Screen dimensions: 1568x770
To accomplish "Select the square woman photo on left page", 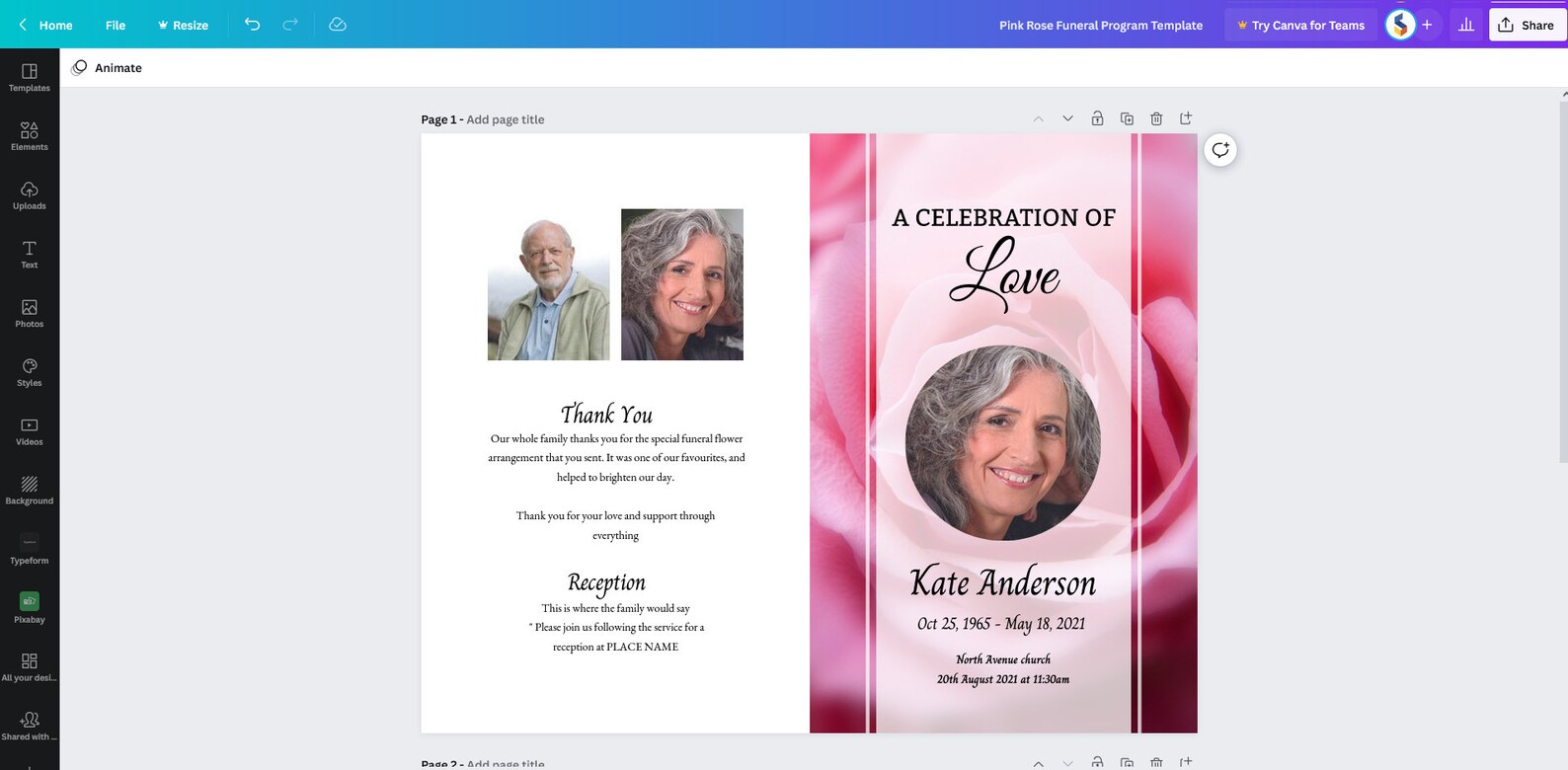I will coord(682,284).
